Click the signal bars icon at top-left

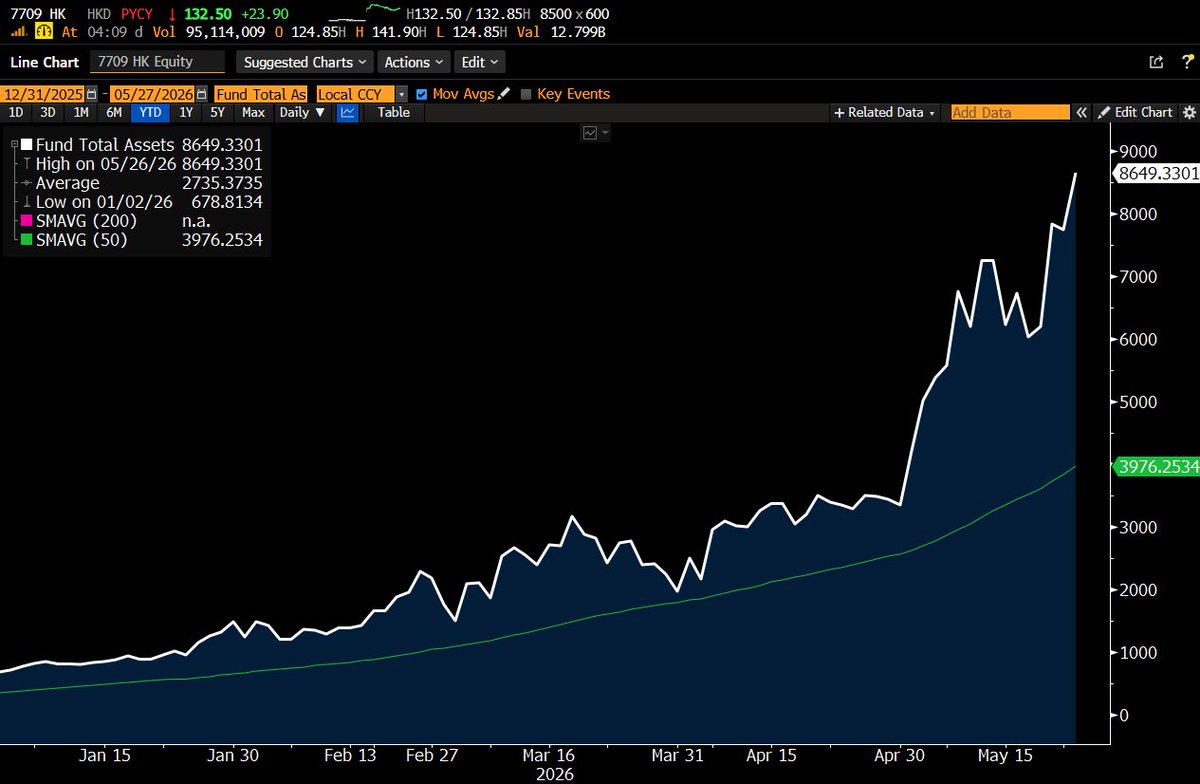point(17,32)
